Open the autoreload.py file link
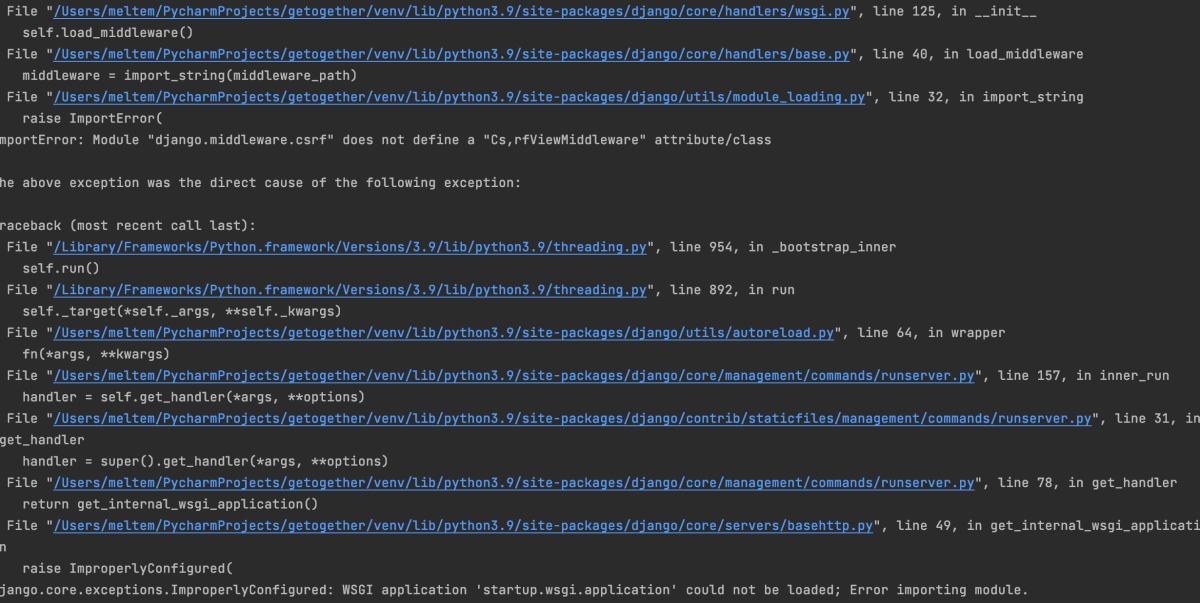Viewport: 1200px width, 603px height. point(446,333)
